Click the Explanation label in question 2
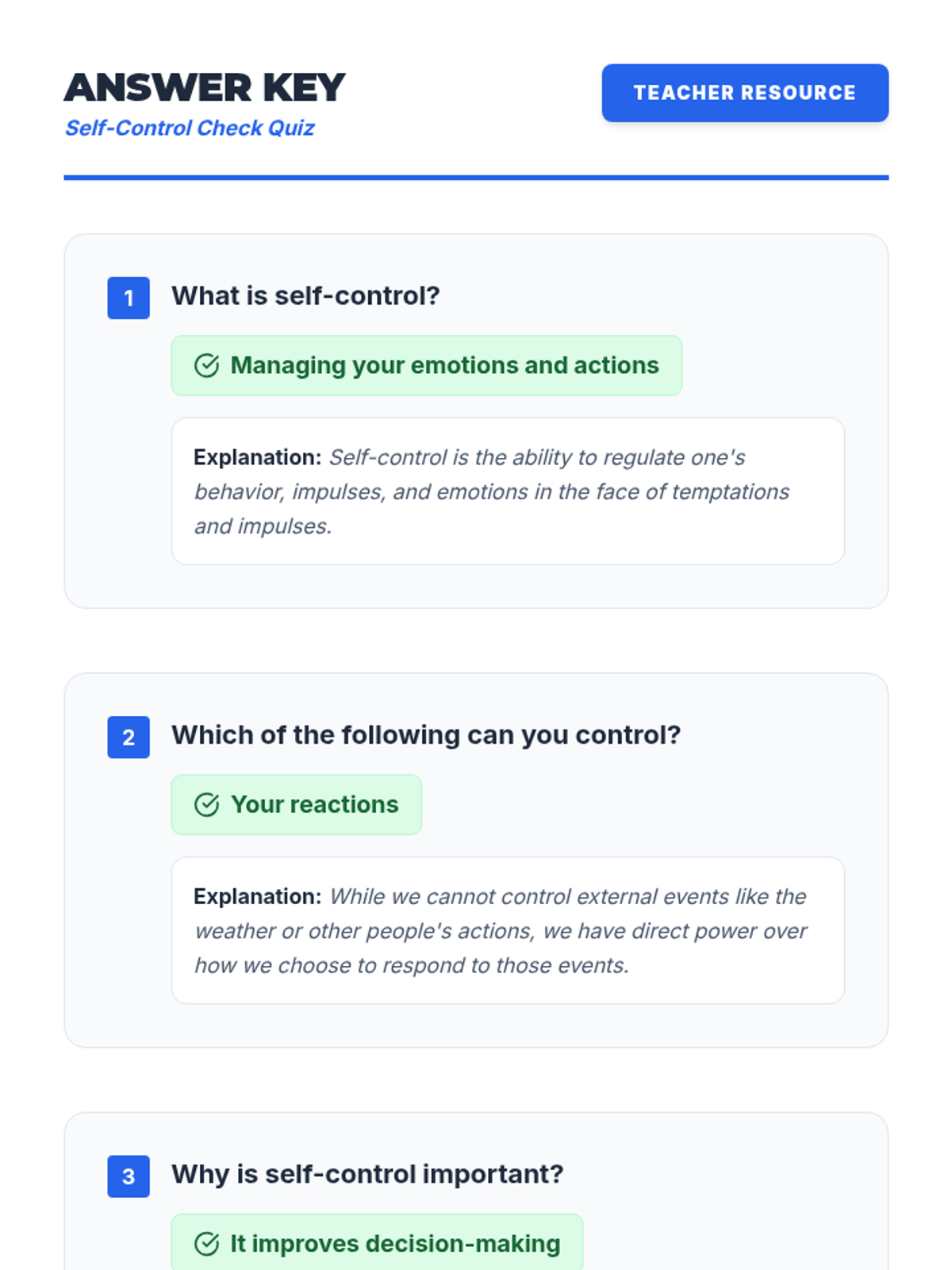Viewport: 952px width, 1270px height. click(257, 896)
